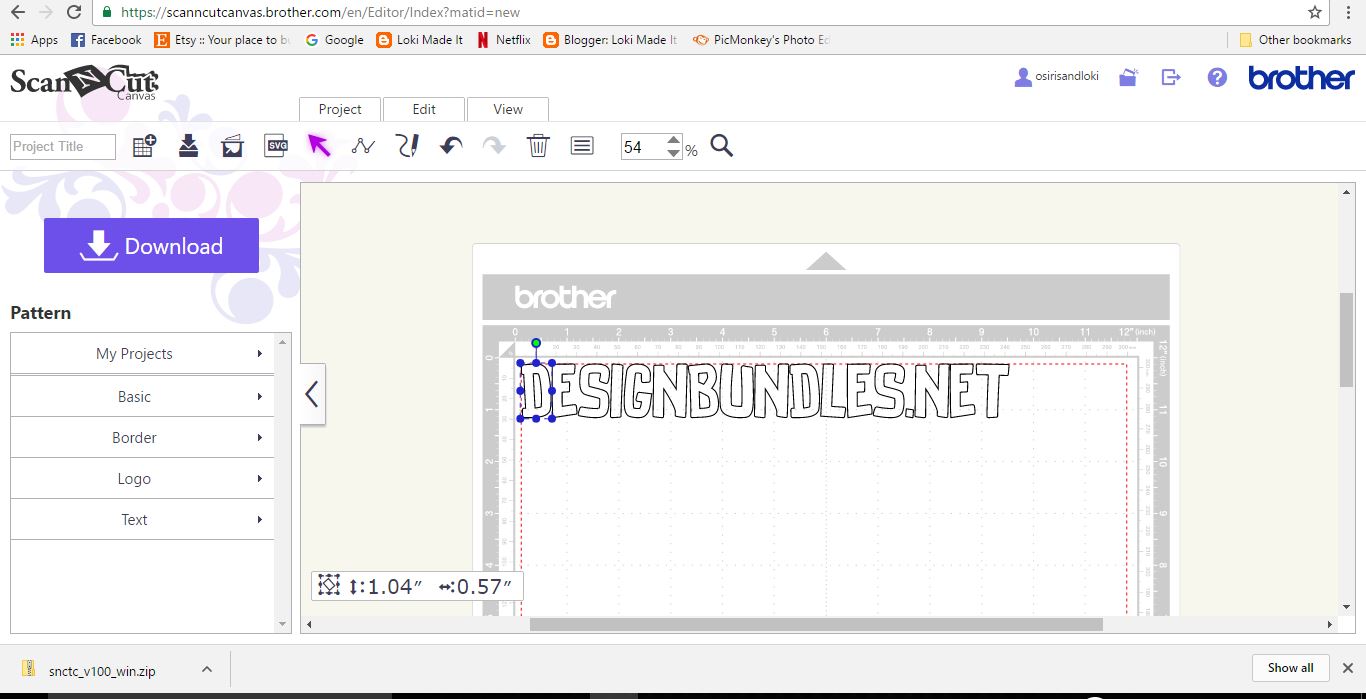Select the DESIGNBUNDLES.NET outlined text on mat
This screenshot has height=699, width=1366.
(765, 391)
